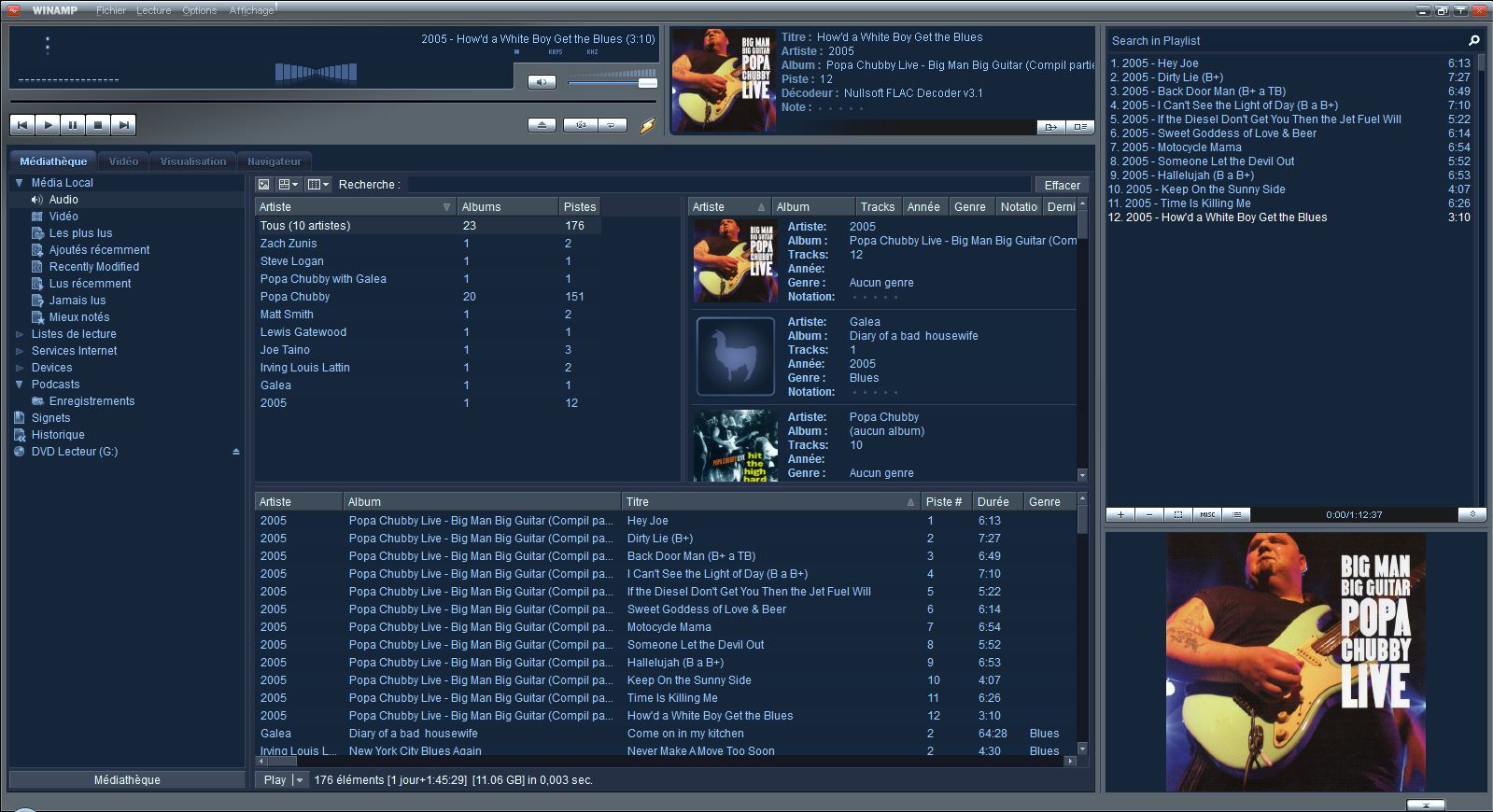
Task: Click the Search in Playlist field
Action: pyautogui.click(x=1286, y=41)
